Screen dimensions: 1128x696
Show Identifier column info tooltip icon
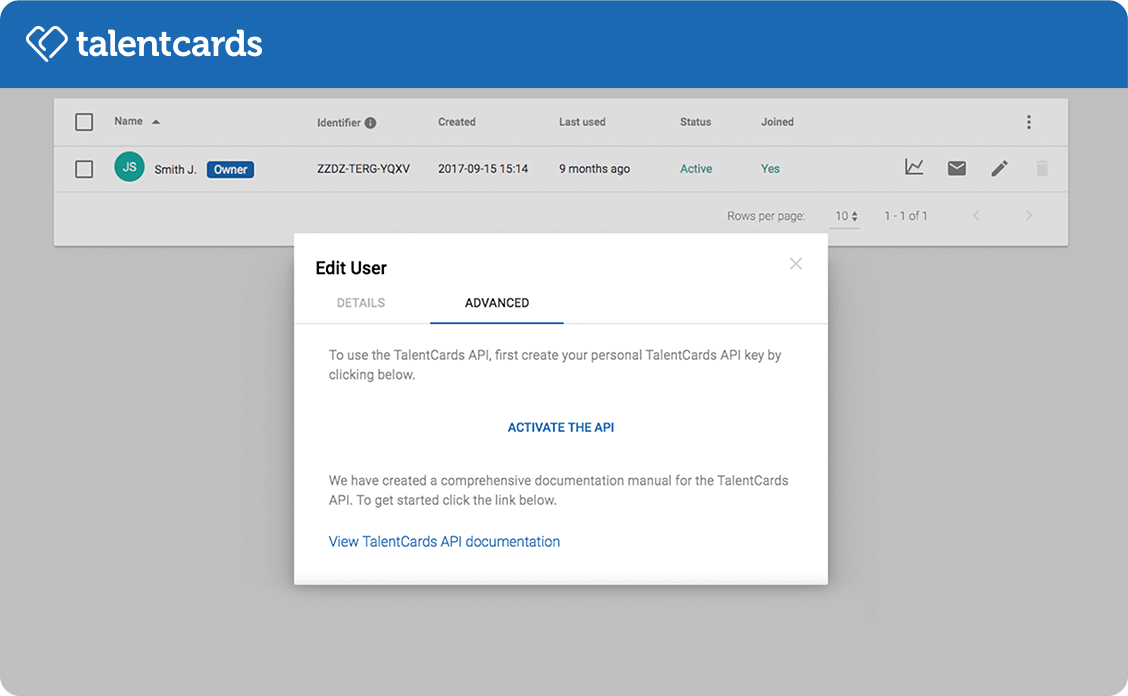pos(370,122)
